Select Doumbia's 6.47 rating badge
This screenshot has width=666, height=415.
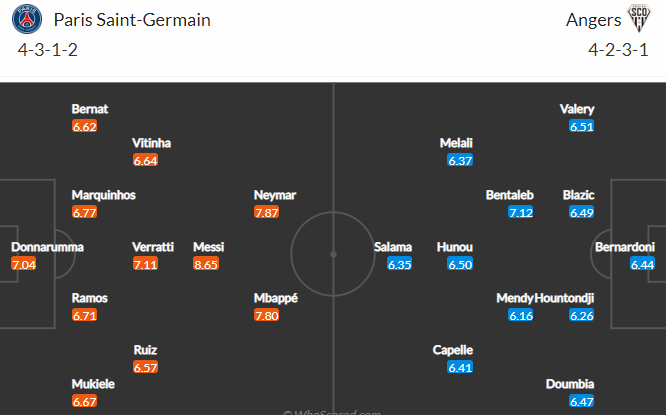[582, 401]
